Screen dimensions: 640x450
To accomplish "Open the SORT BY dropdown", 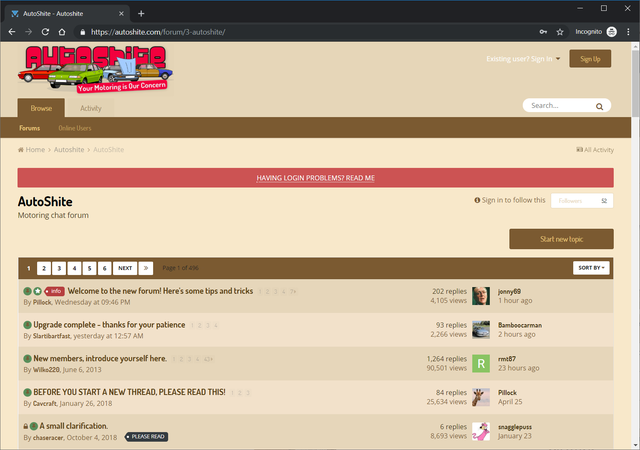I will (591, 268).
